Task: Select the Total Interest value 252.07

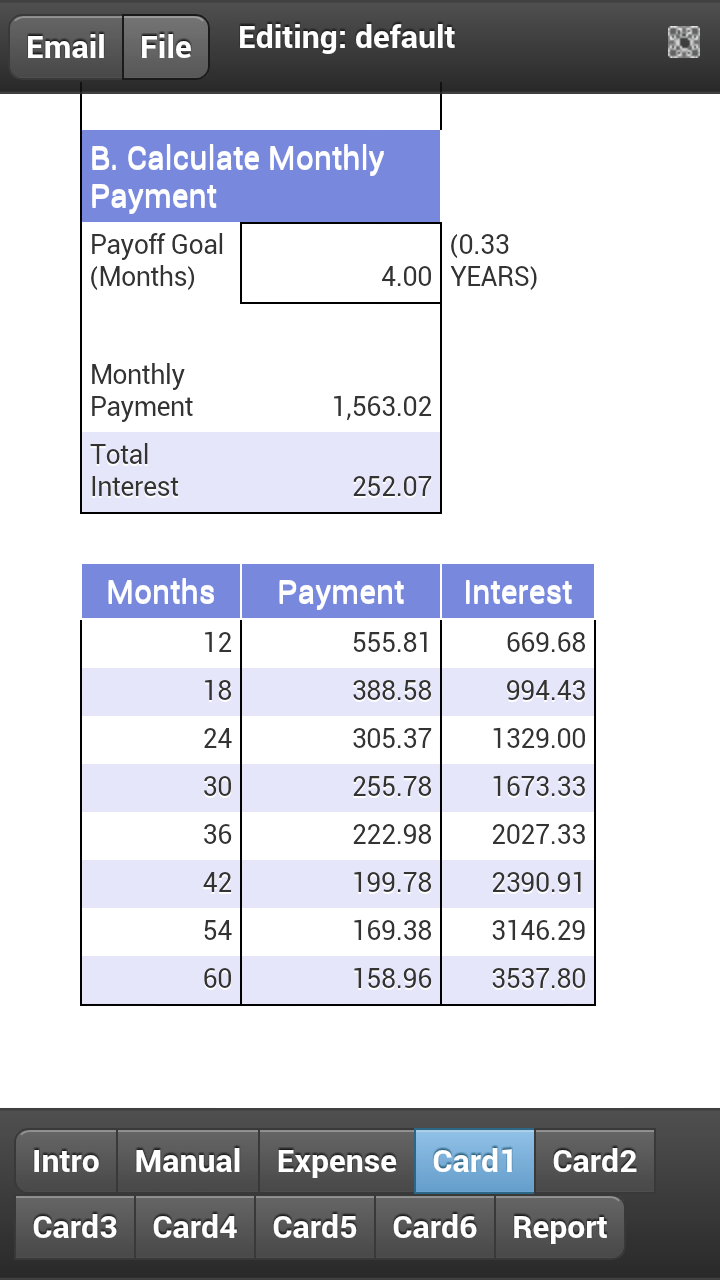Action: (x=392, y=487)
